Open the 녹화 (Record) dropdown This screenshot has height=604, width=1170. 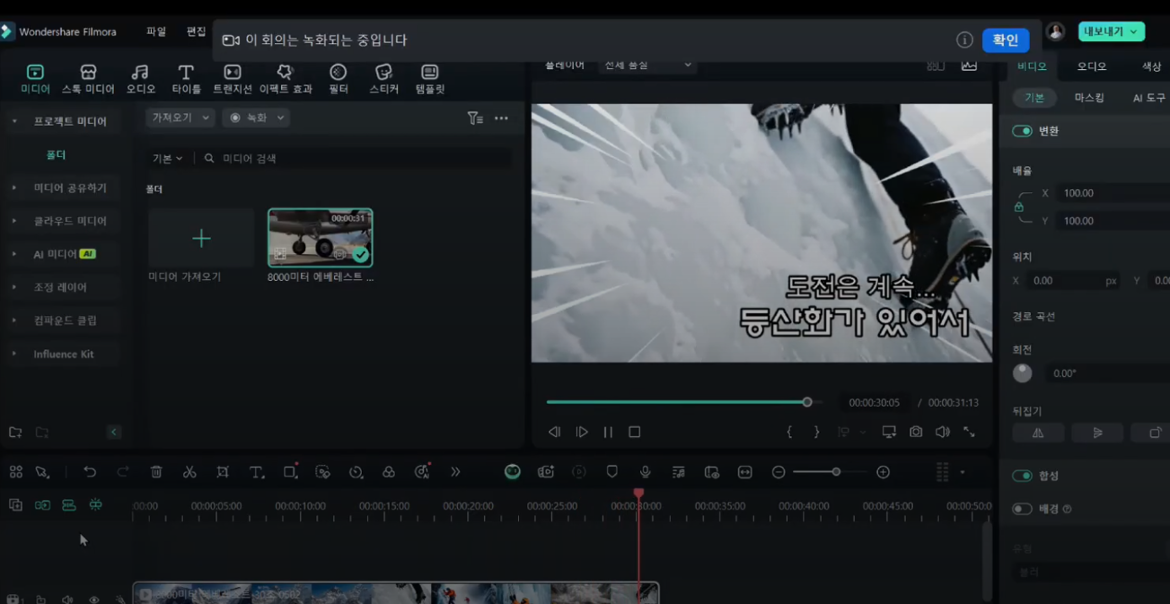(257, 118)
